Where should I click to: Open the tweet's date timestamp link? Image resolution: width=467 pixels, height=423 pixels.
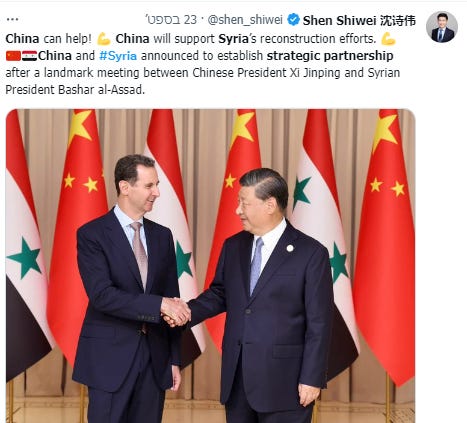coord(172,20)
